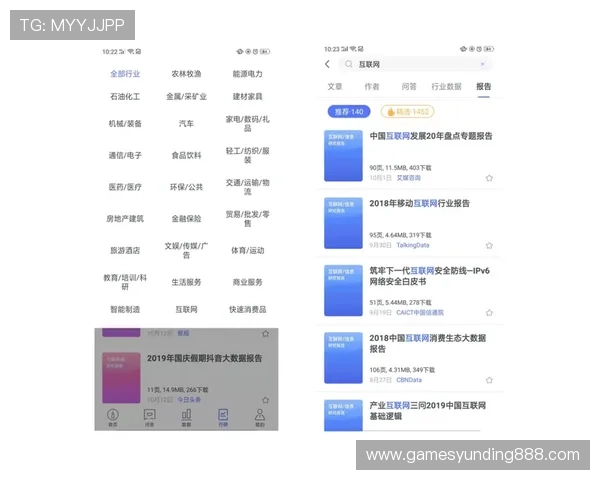Viewport: 600px width, 480px height.
Task: Click inside the 互联网 search input
Action: pyautogui.click(x=415, y=64)
